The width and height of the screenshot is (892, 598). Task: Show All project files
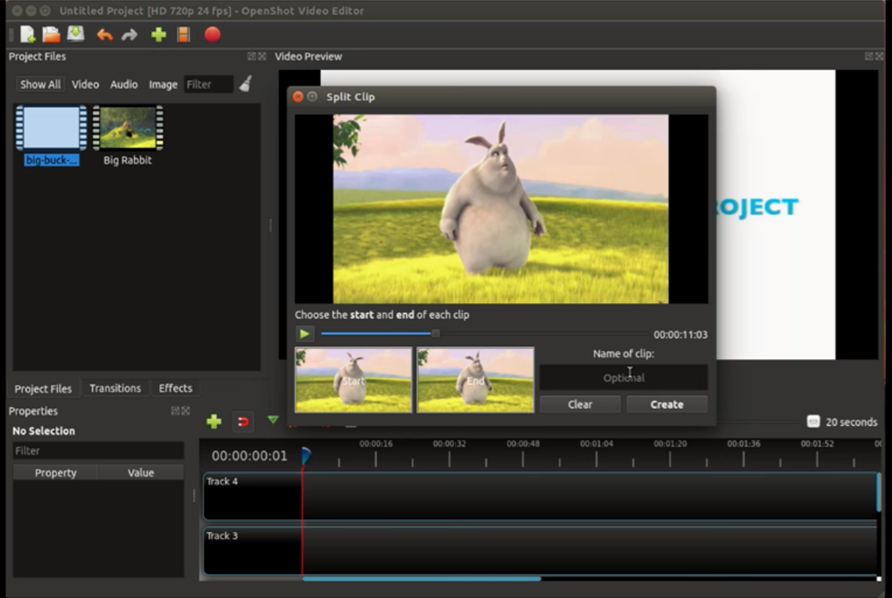pyautogui.click(x=40, y=84)
